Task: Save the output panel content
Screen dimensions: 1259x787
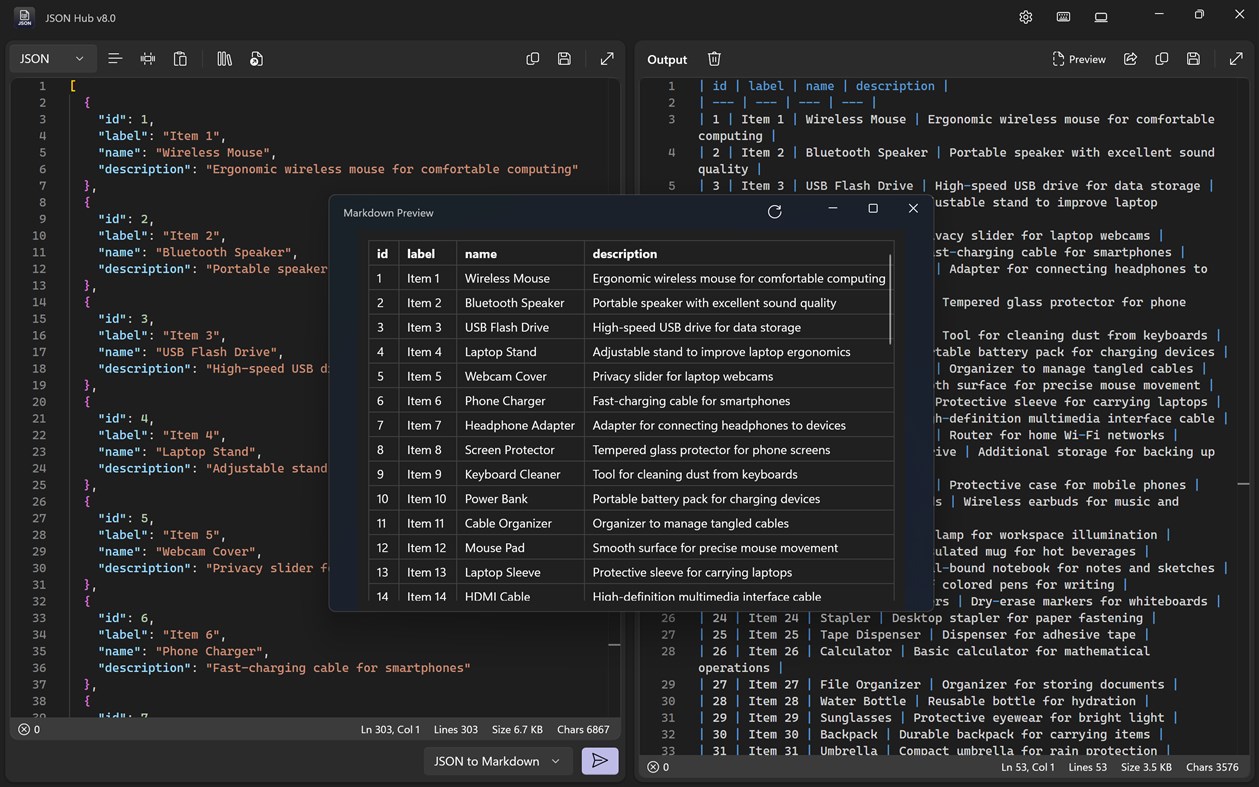Action: tap(1193, 59)
